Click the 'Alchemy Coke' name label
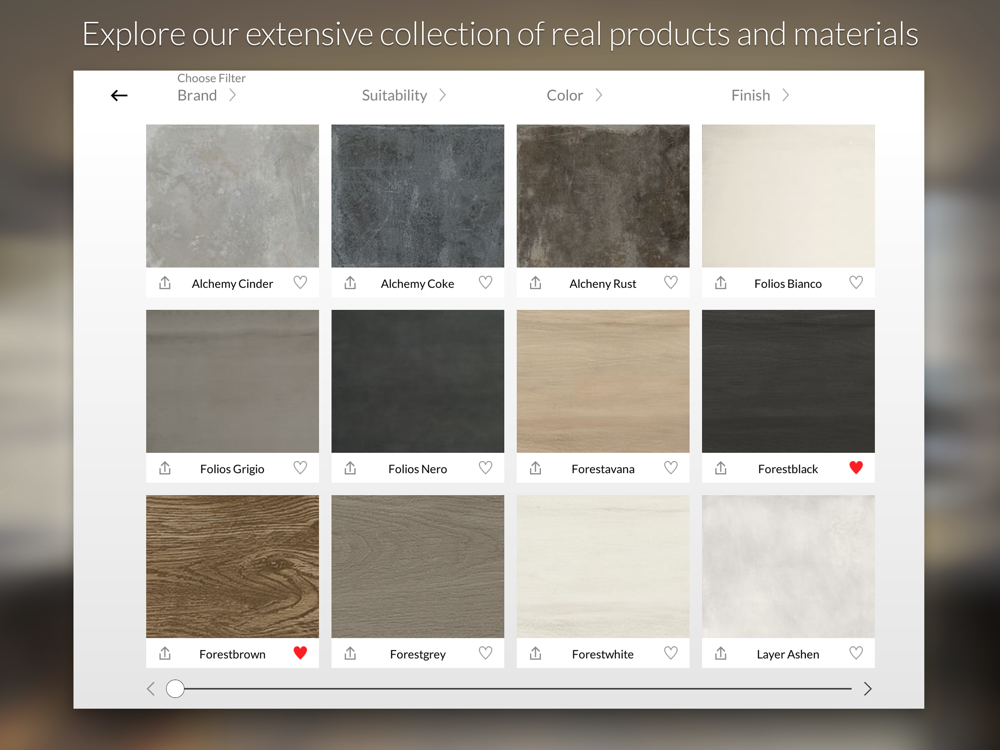The height and width of the screenshot is (750, 1000). pos(418,284)
